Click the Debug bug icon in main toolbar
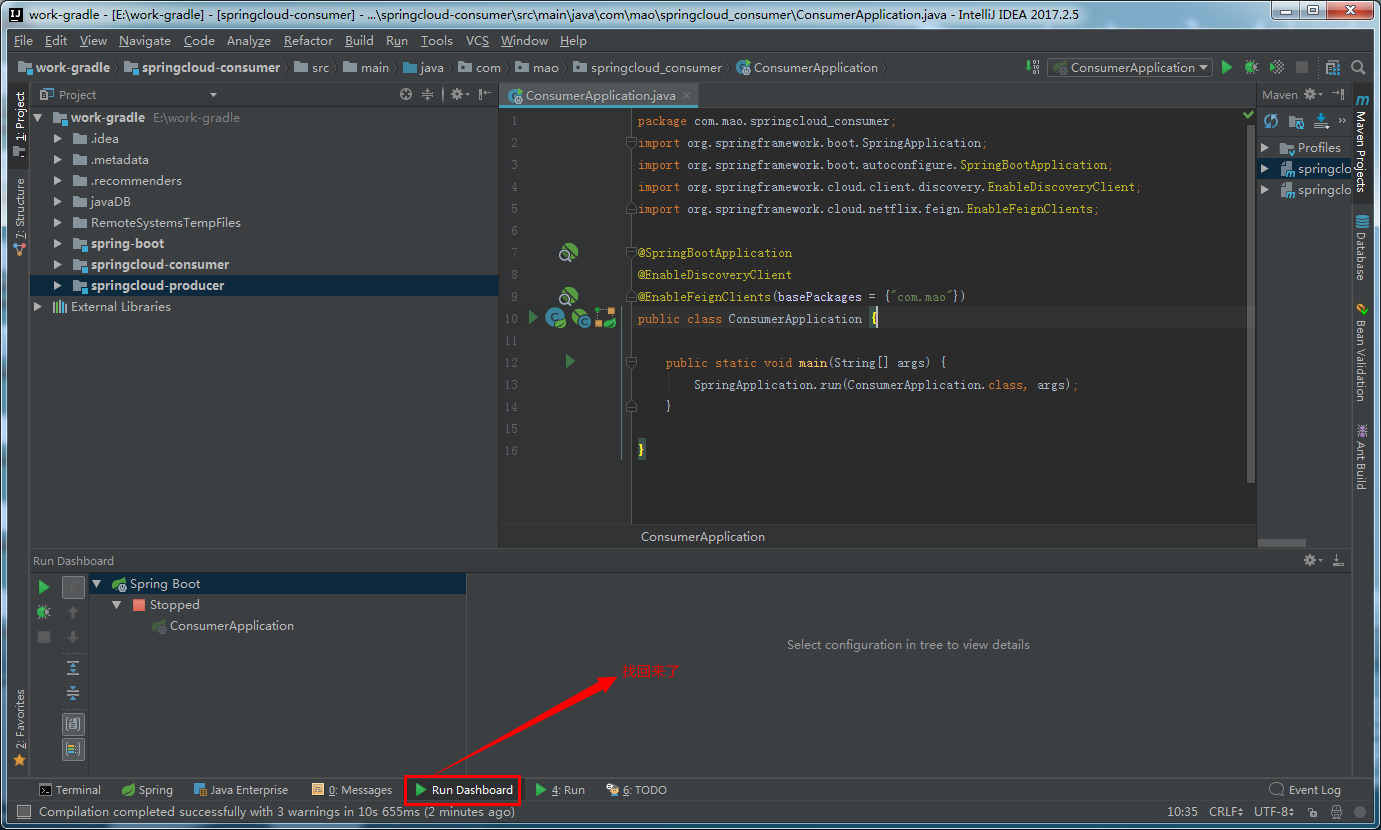Image resolution: width=1381 pixels, height=830 pixels. tap(1251, 67)
